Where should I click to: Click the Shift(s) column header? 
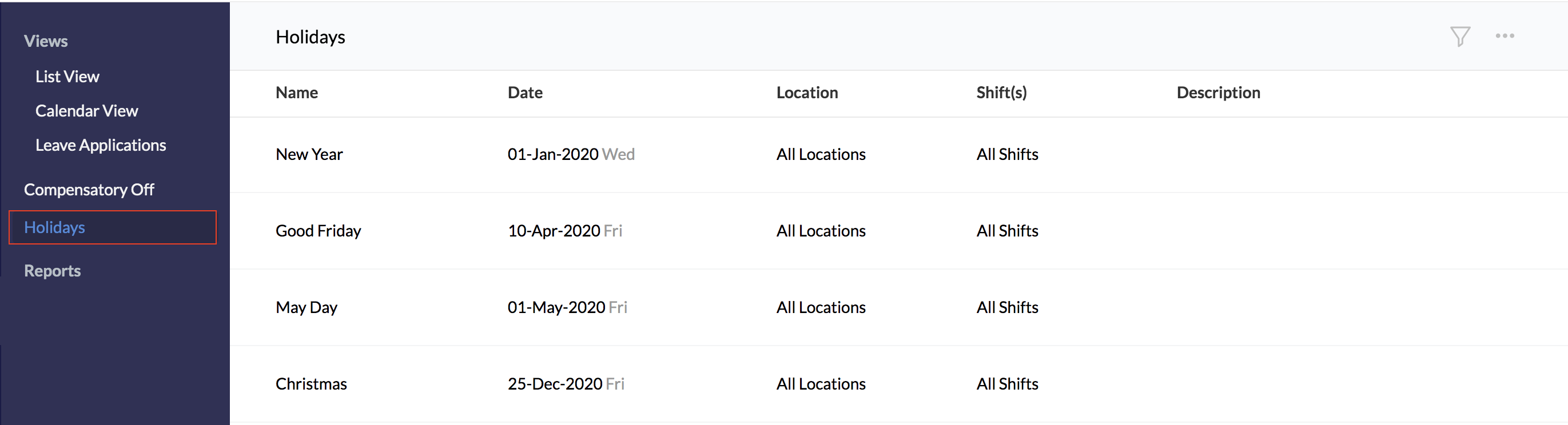(1001, 93)
